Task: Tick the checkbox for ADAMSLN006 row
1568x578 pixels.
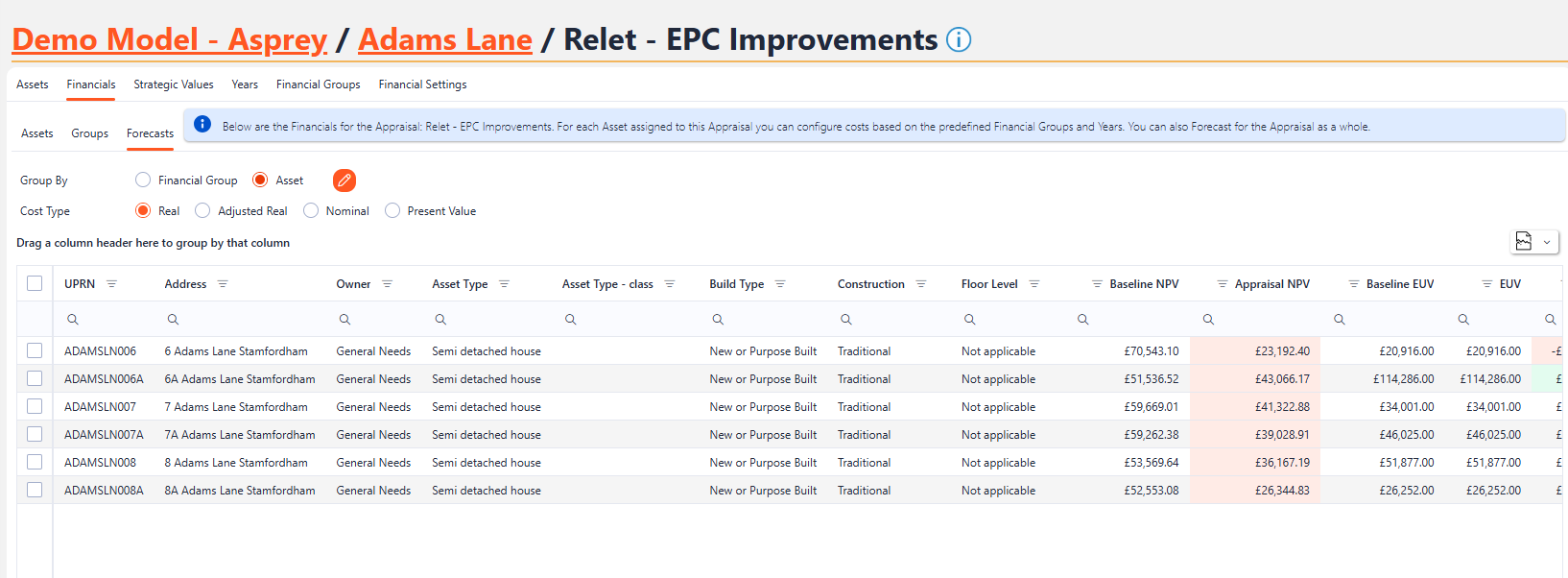Action: click(35, 351)
